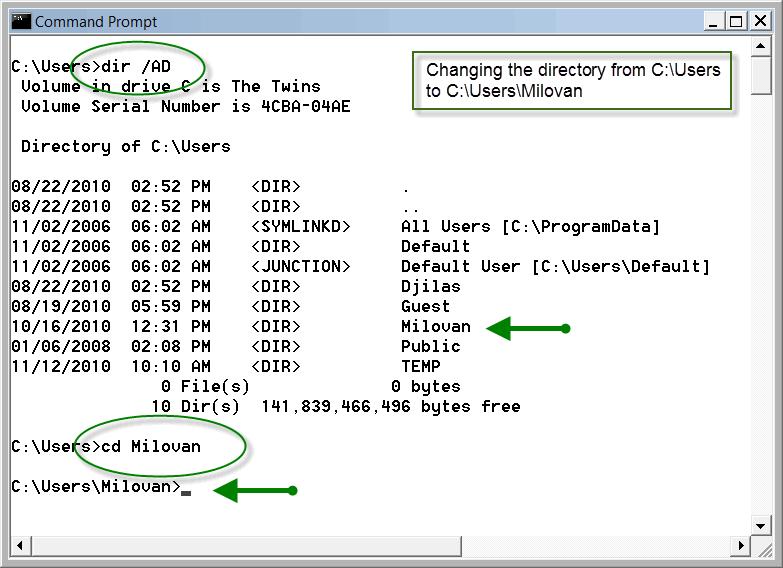Image resolution: width=783 pixels, height=568 pixels.
Task: Click the vertical scrollbar thumb
Action: pos(761,75)
